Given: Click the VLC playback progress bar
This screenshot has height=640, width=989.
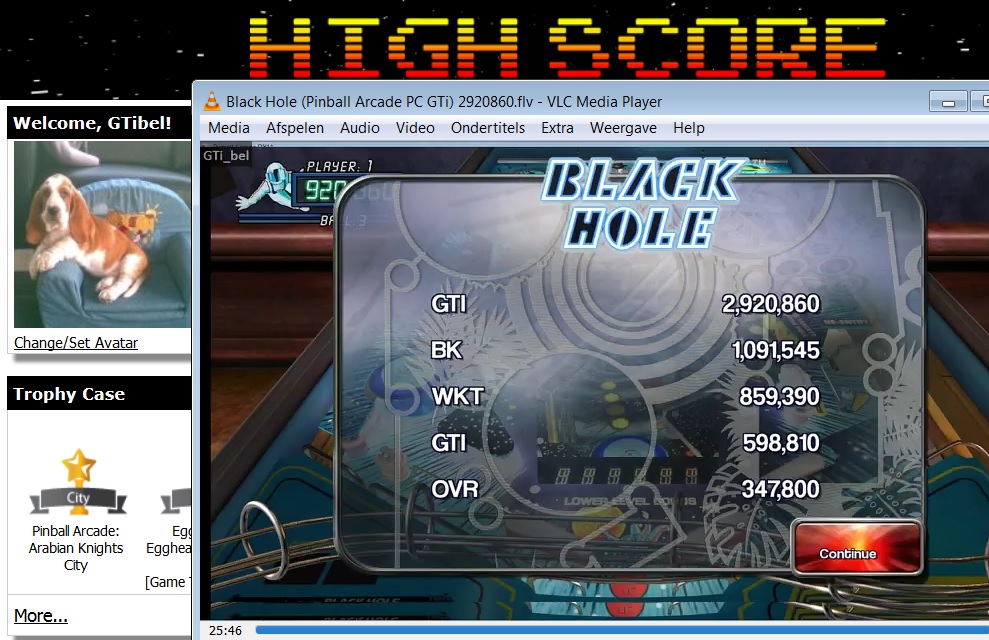Looking at the screenshot, I should tap(622, 630).
